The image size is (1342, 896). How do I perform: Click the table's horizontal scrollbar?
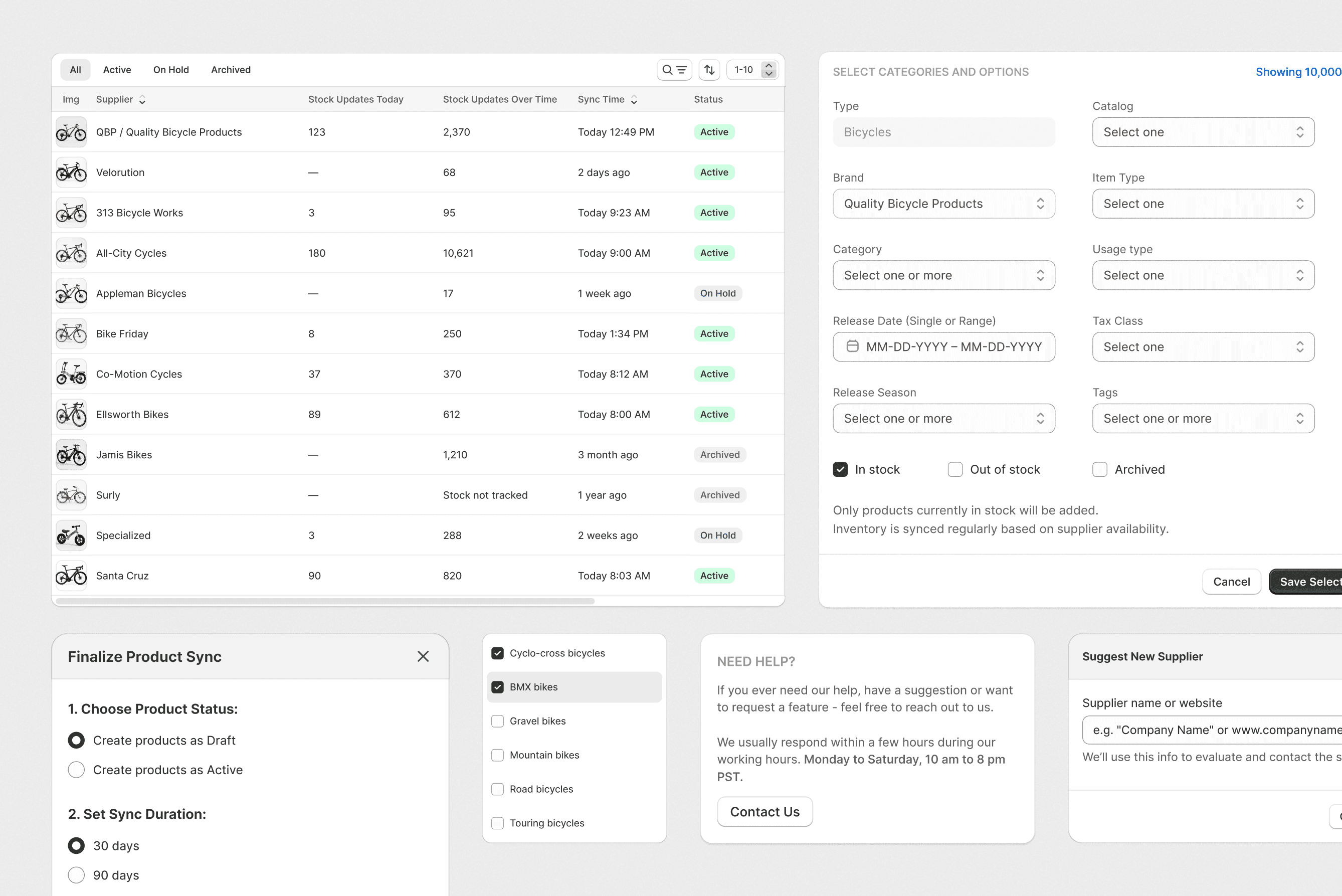pyautogui.click(x=326, y=601)
